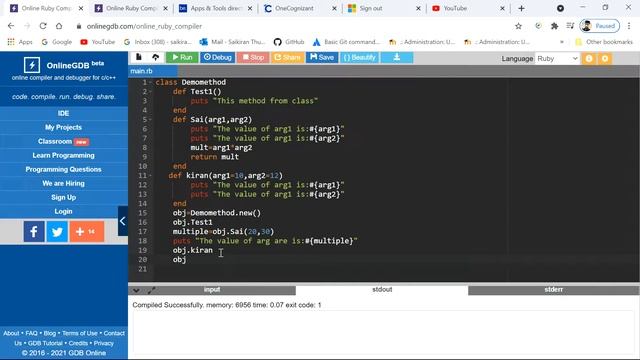The height and width of the screenshot is (360, 640).
Task: Collapse the Test1 method at line 2
Action: (x=150, y=92)
